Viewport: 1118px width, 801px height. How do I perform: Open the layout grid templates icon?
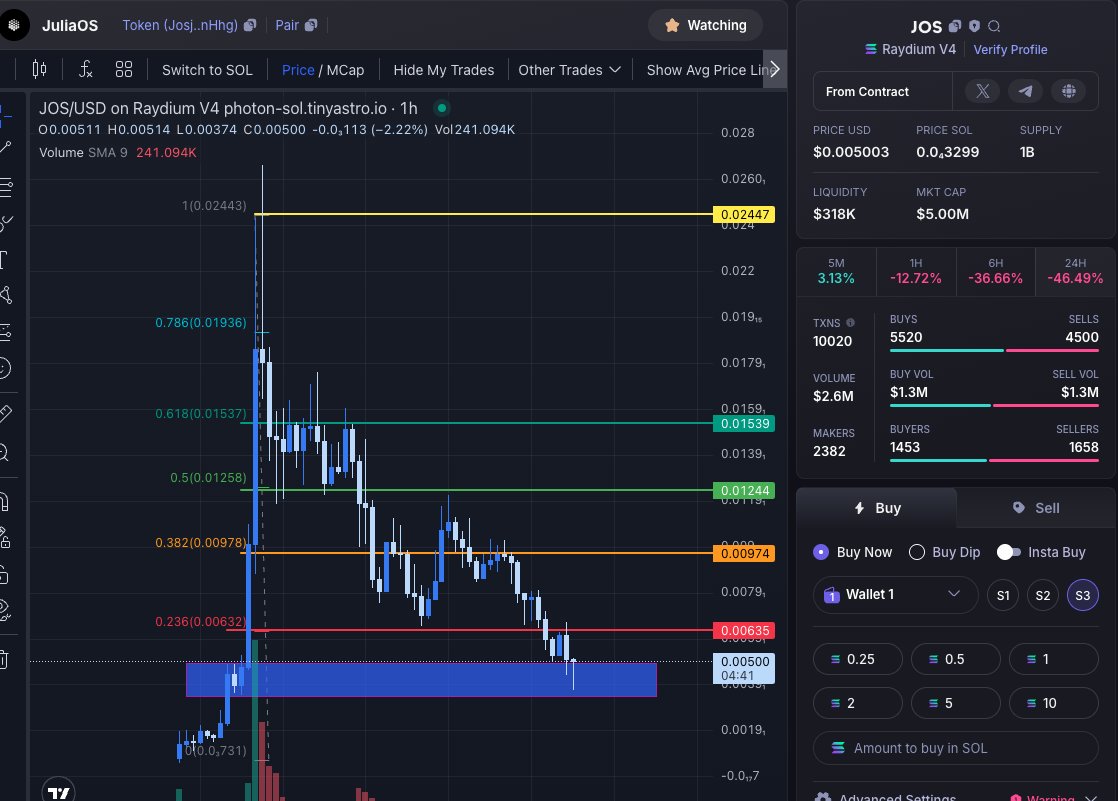point(124,69)
